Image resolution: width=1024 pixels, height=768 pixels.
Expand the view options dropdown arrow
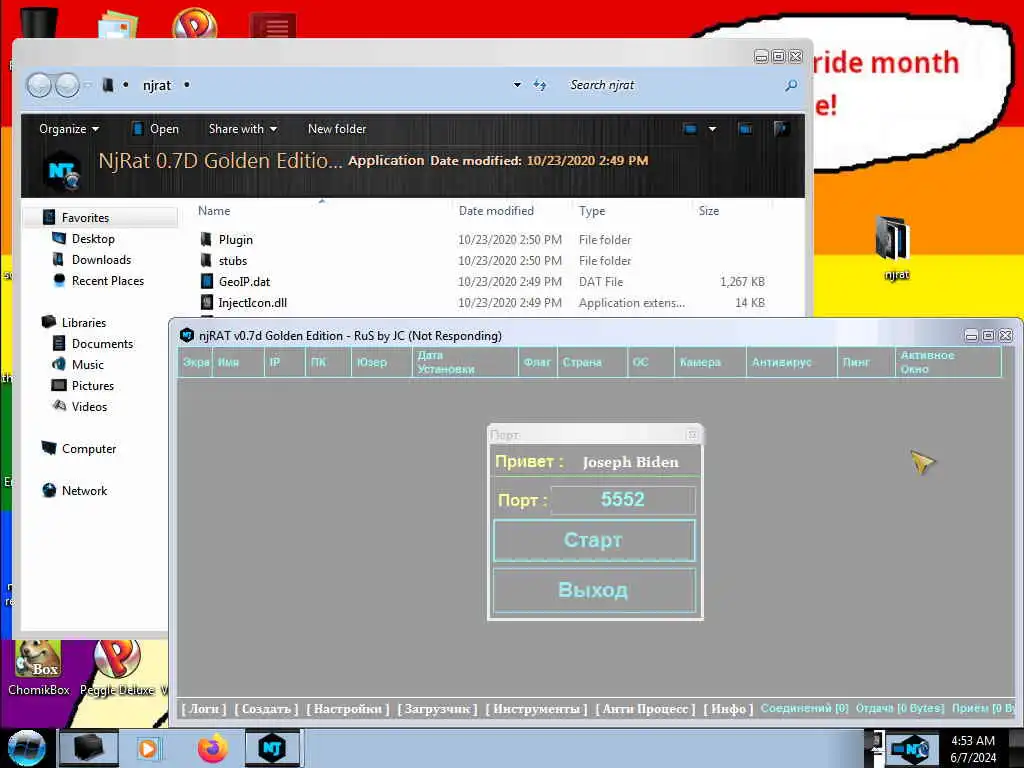tap(712, 129)
